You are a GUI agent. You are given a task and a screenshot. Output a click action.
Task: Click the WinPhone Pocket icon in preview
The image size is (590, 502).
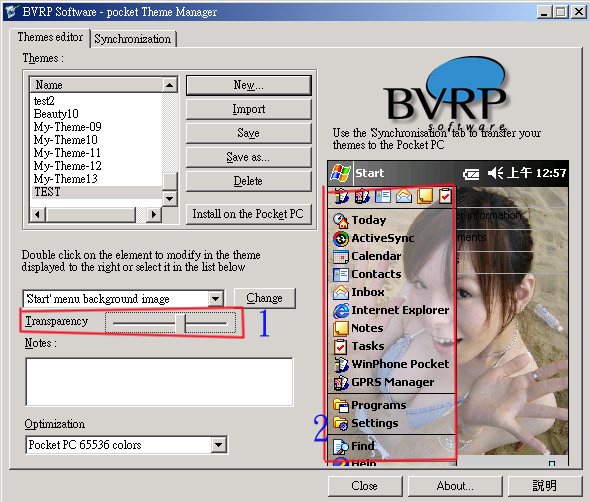coord(341,364)
